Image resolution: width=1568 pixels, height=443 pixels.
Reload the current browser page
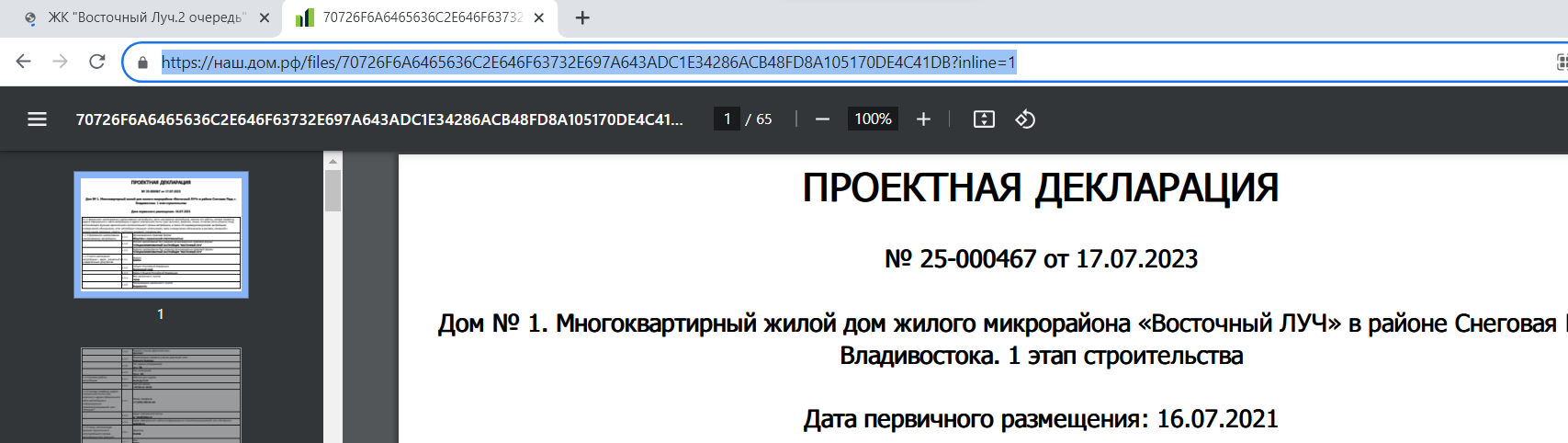click(x=96, y=62)
